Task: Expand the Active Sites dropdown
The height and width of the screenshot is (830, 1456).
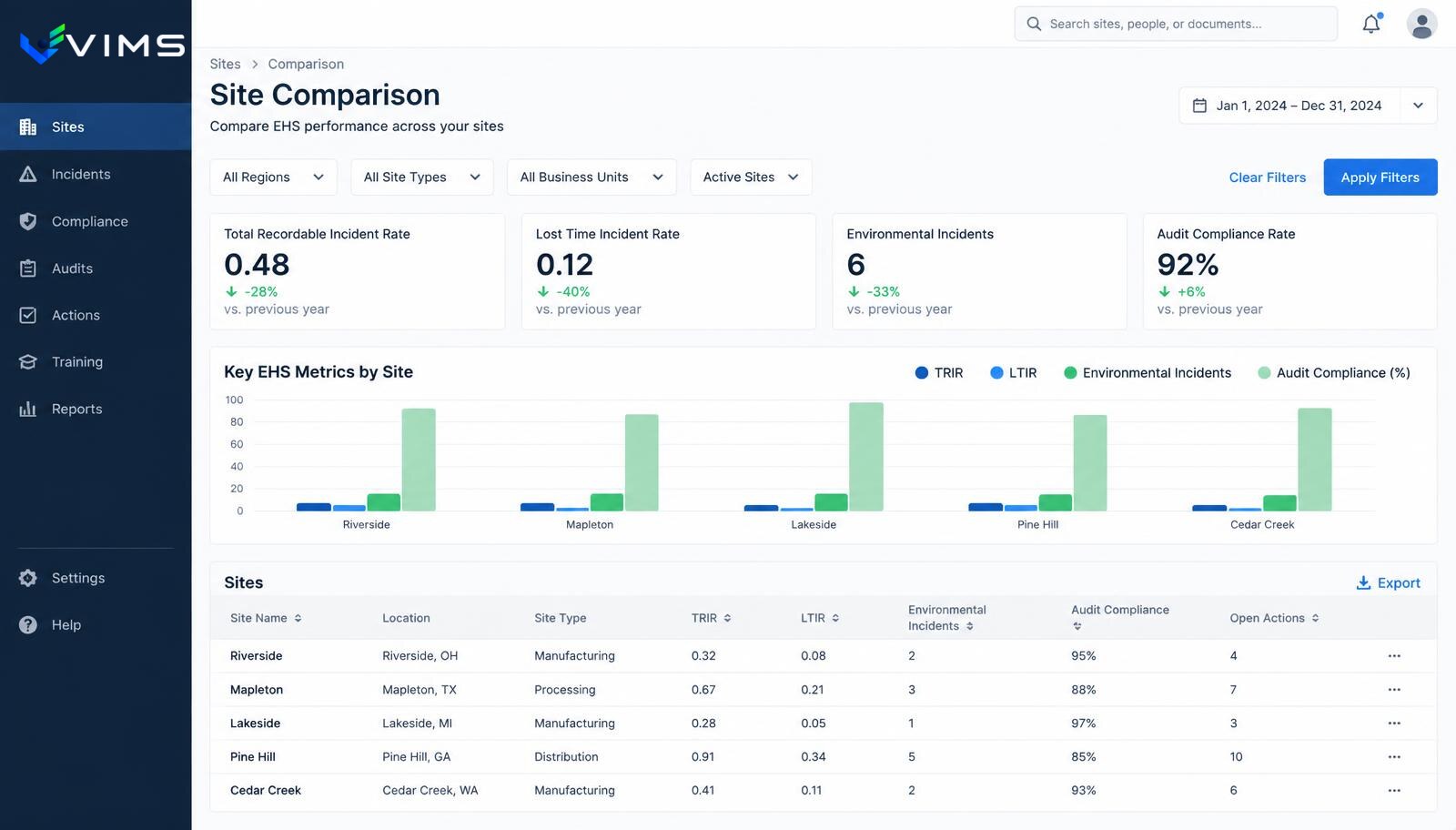Action: [x=751, y=177]
